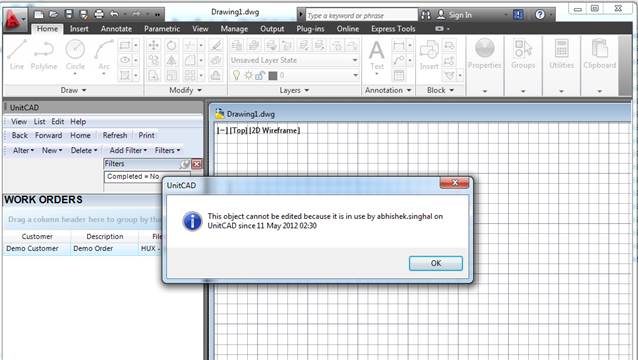Click OK in the UnitCAD dialog
638x360 pixels.
click(436, 263)
